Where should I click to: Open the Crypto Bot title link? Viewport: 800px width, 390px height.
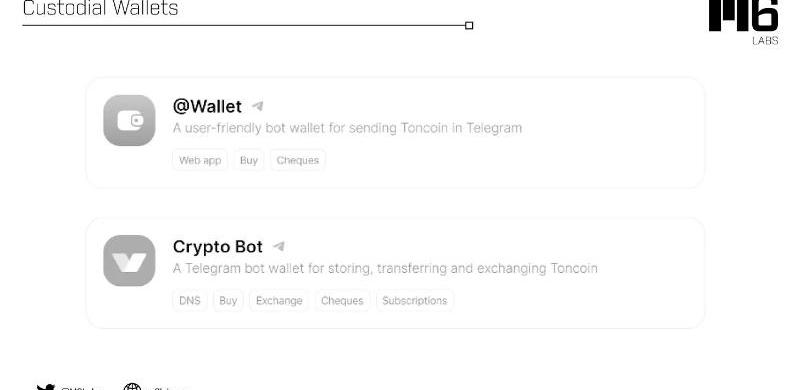point(218,247)
